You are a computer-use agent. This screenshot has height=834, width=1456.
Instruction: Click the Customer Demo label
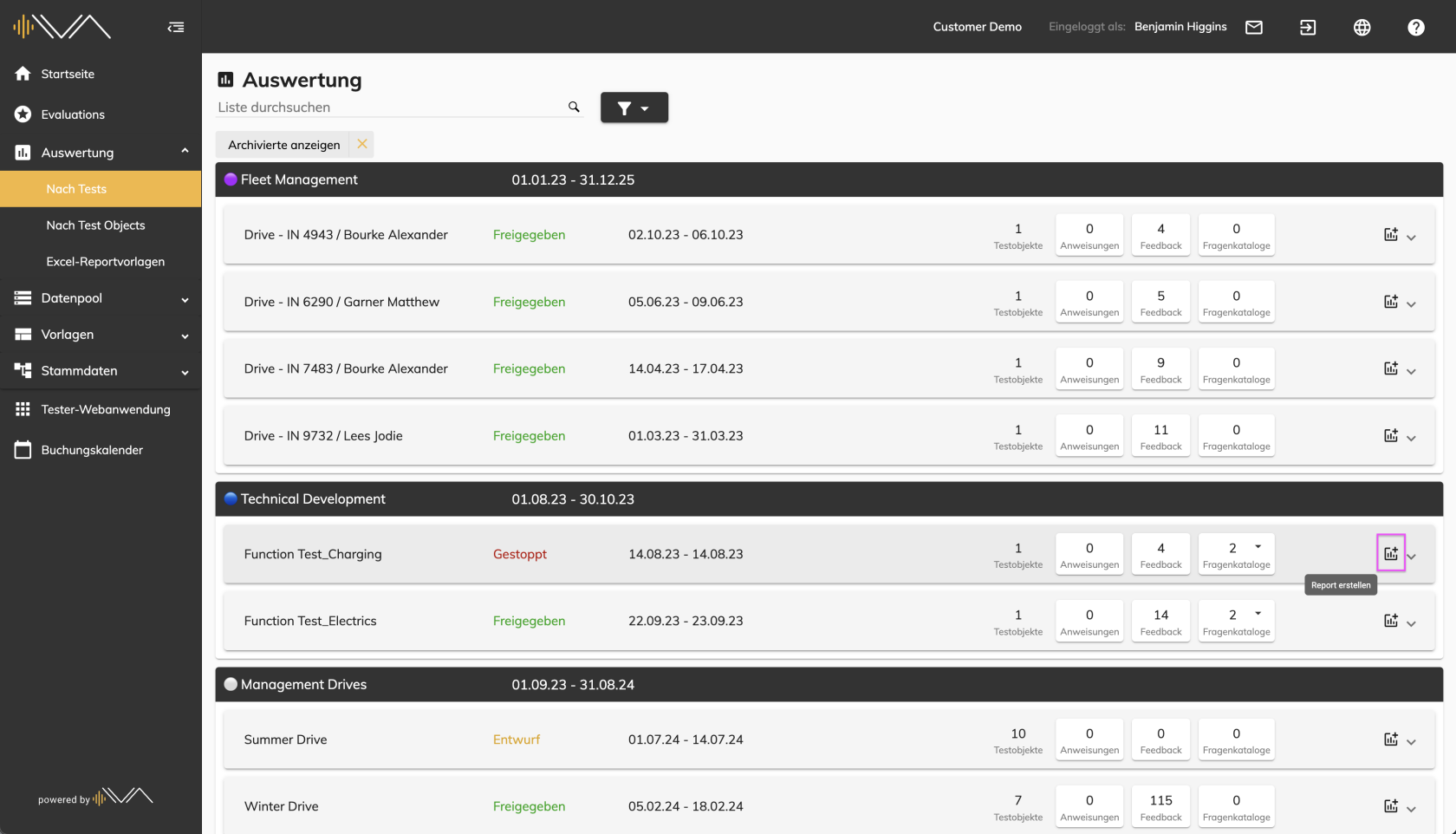978,27
